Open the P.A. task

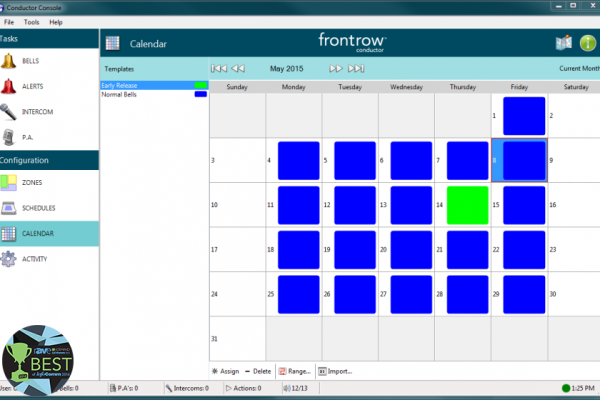pyautogui.click(x=49, y=137)
